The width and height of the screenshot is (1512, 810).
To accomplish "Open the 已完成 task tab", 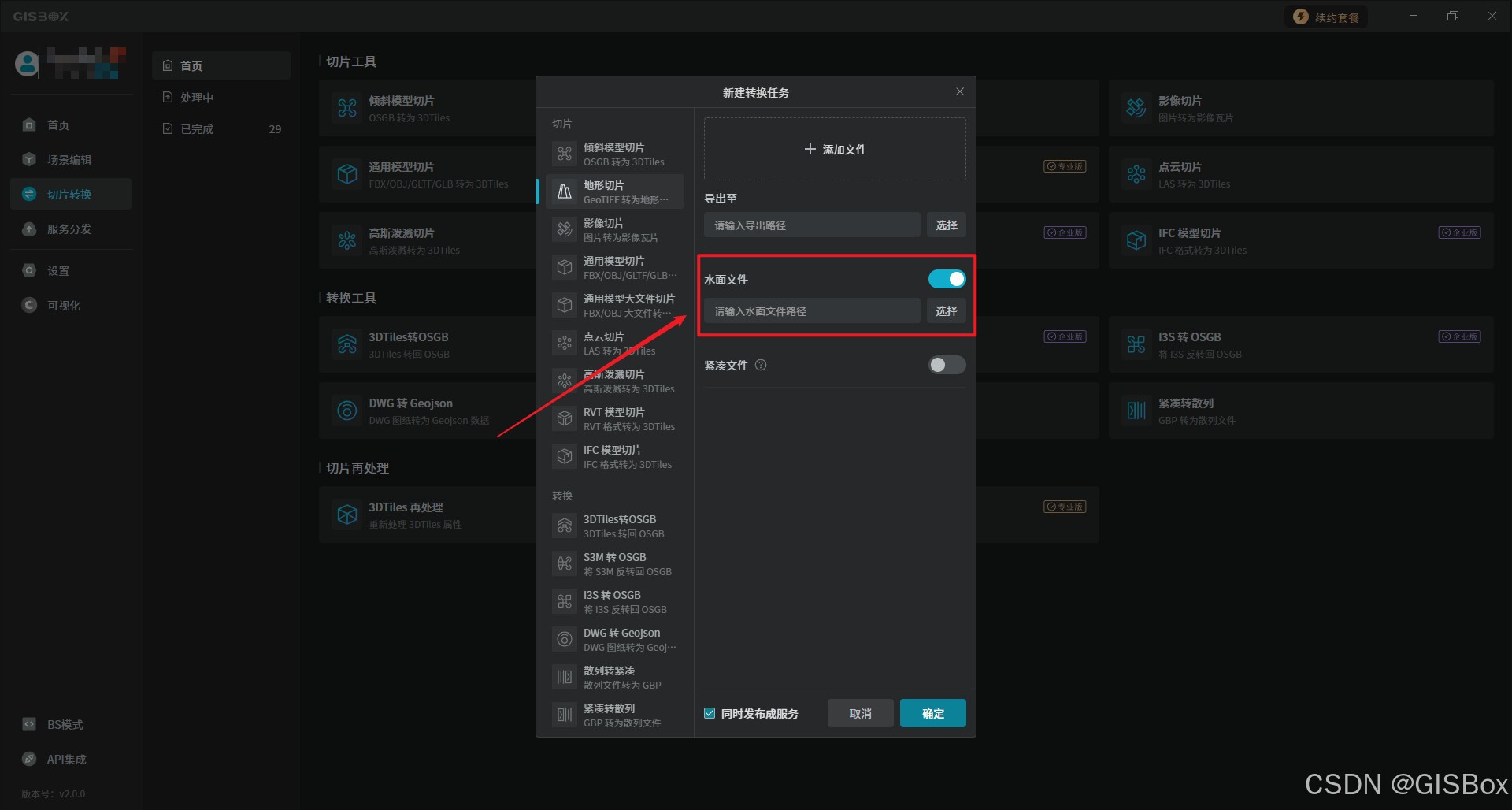I will 221,128.
